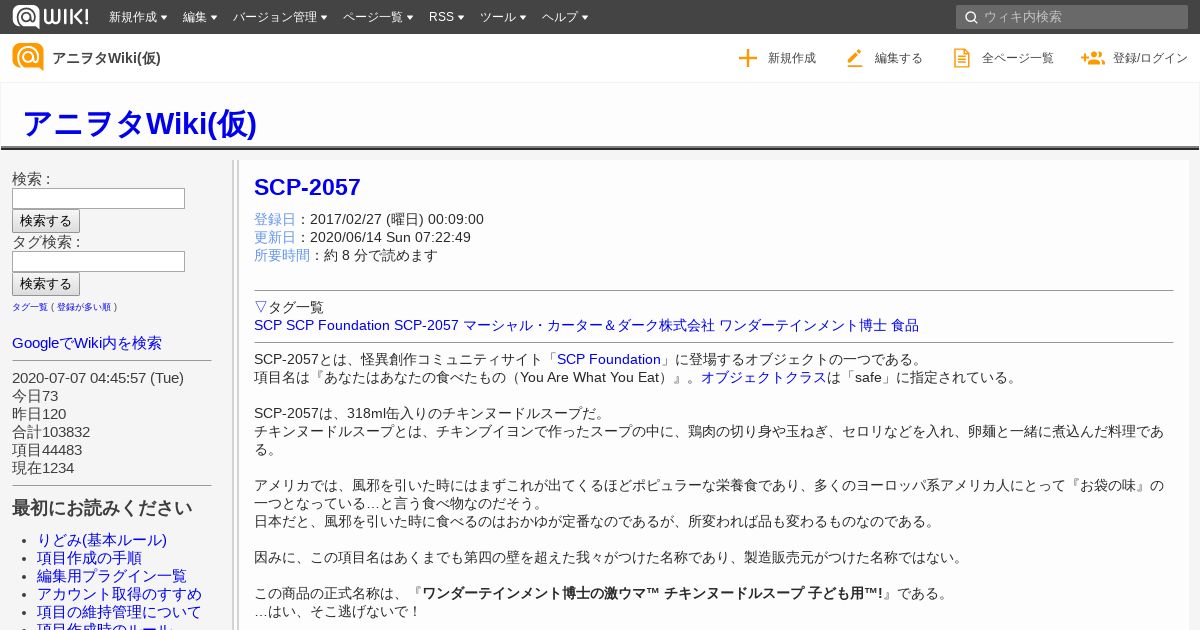Open the ツール dropdown menu
The image size is (1200, 630).
(503, 17)
